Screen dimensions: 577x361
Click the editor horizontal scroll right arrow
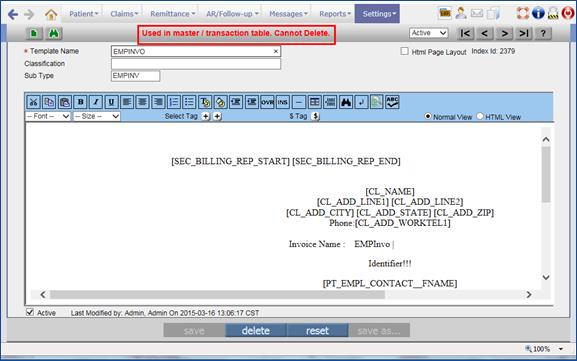pyautogui.click(x=529, y=294)
